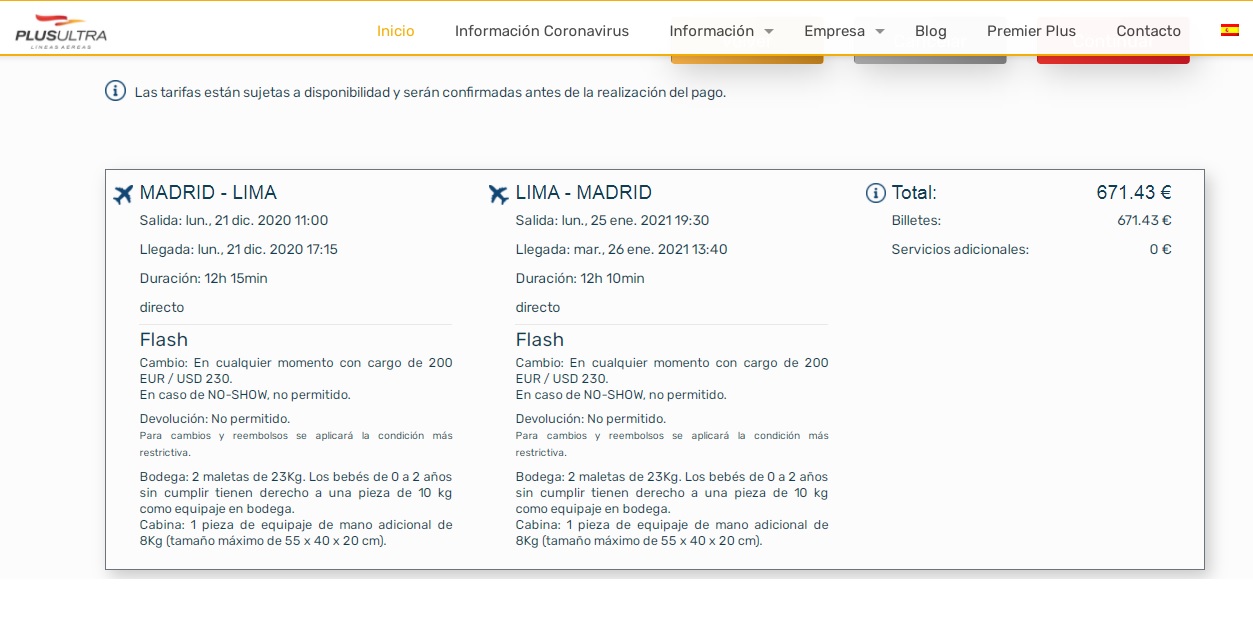
Task: Click return 'Cambio: En cualquier momento' condition
Action: point(672,371)
